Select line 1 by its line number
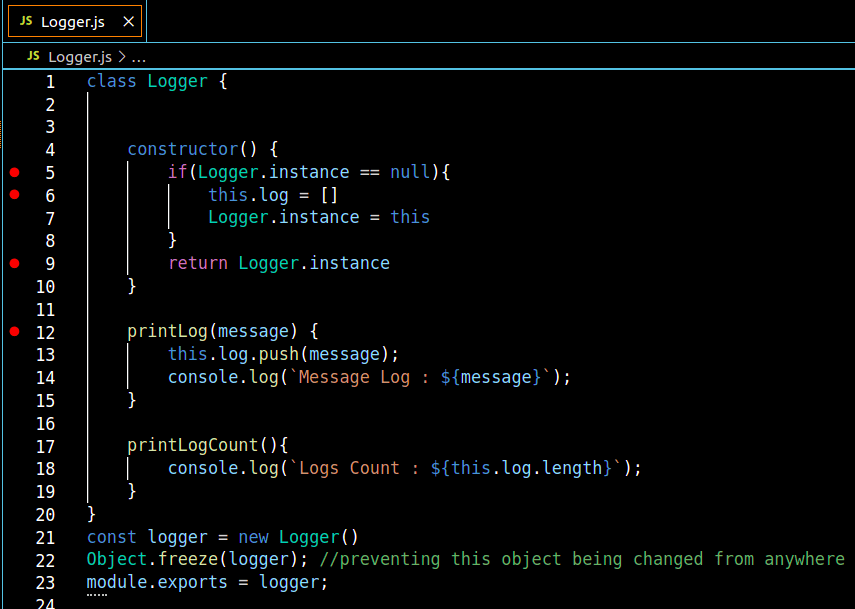This screenshot has height=609, width=855. pyautogui.click(x=50, y=81)
